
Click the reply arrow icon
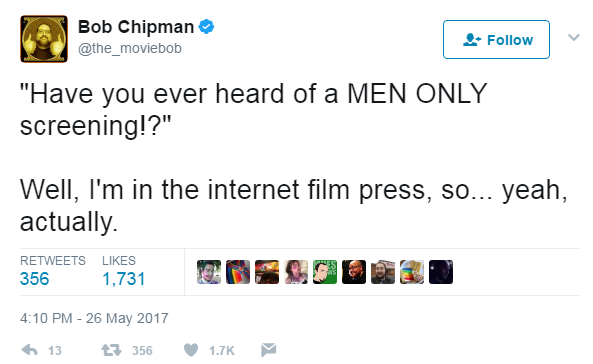pos(29,350)
